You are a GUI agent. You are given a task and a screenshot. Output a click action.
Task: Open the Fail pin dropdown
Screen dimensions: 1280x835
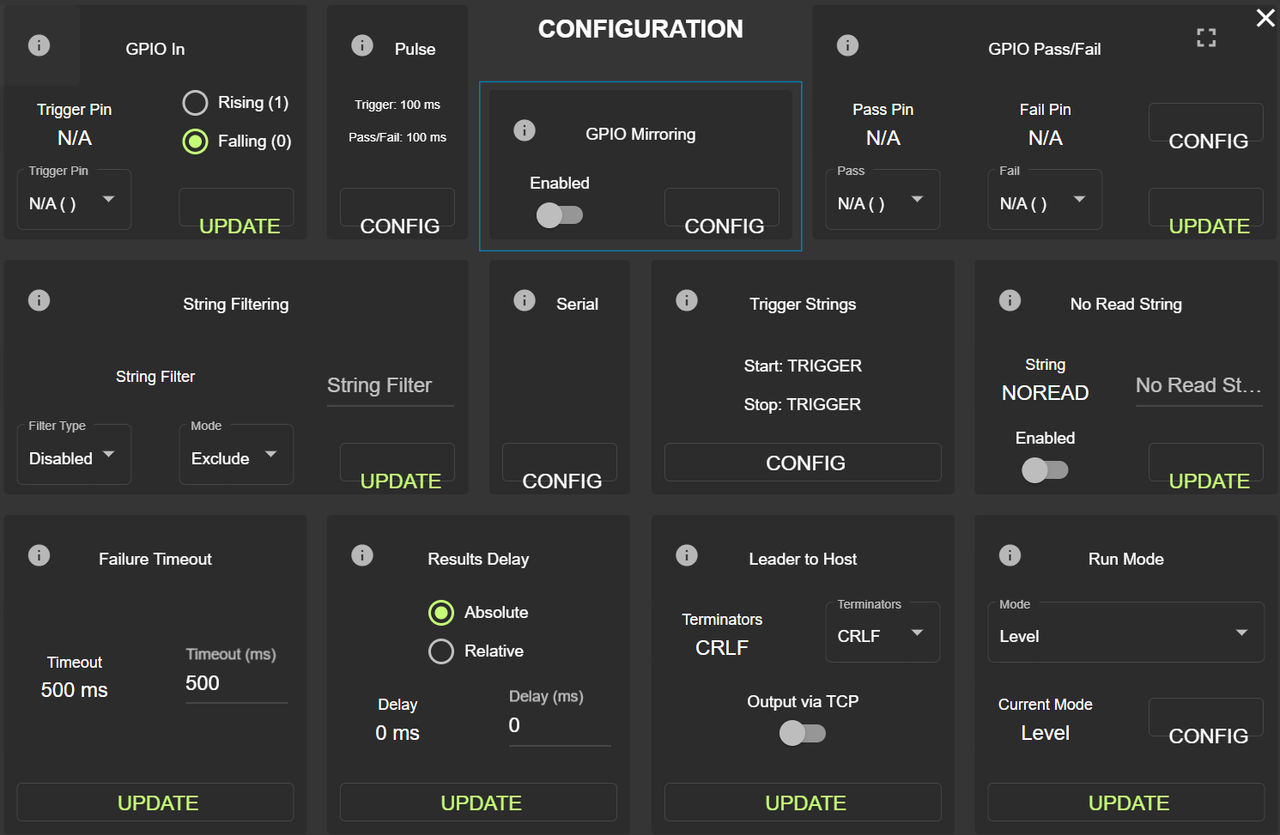click(x=1045, y=199)
